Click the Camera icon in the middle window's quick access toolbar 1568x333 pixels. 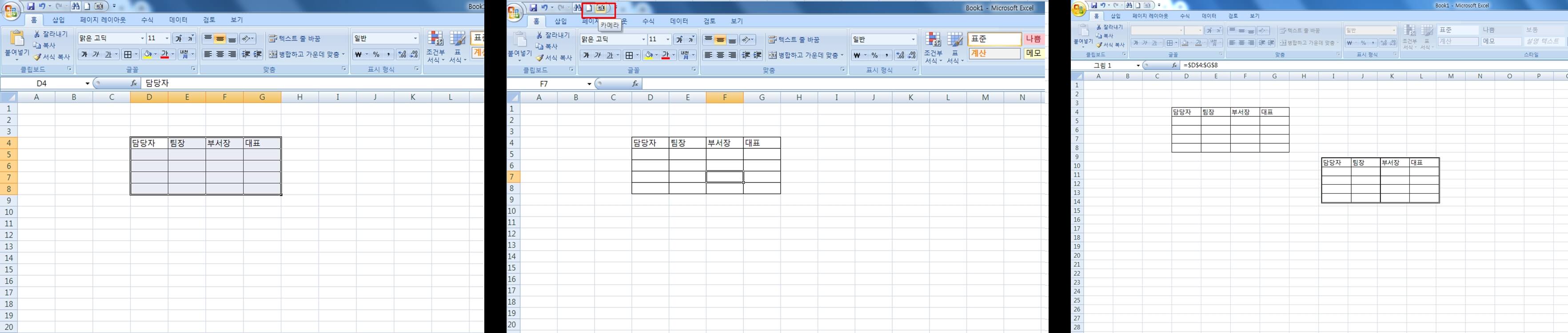coord(602,8)
